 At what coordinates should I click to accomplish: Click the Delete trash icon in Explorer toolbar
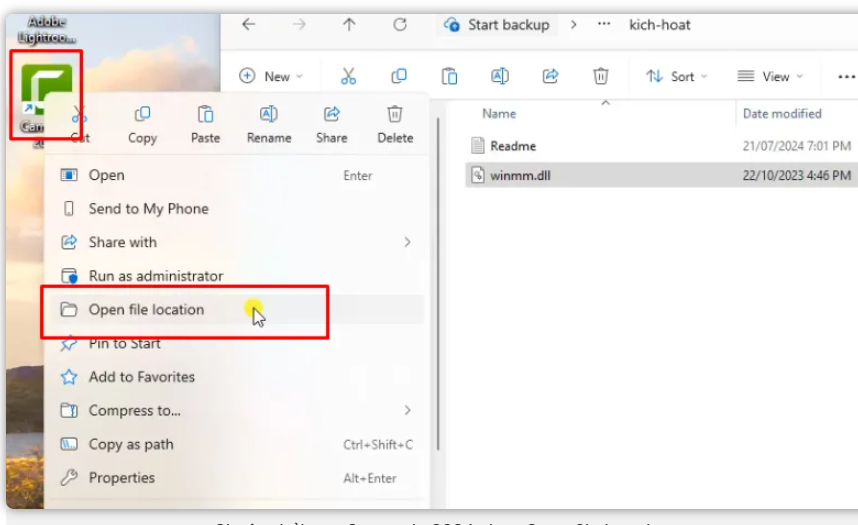point(600,76)
